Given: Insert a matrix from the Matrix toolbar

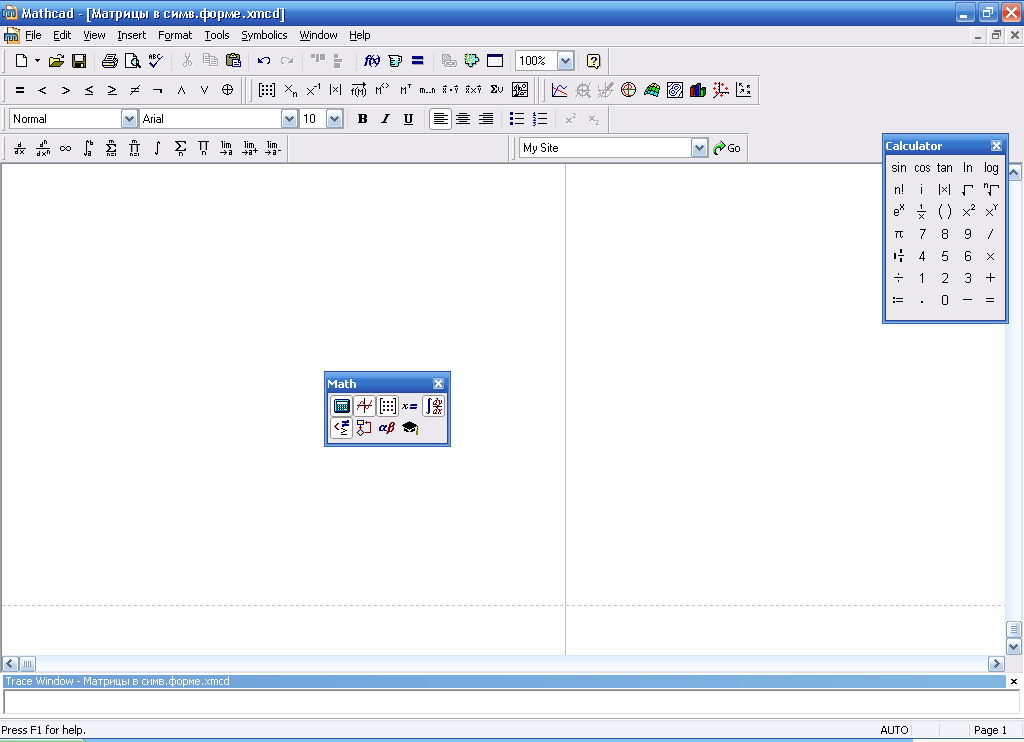Looking at the screenshot, I should (266, 90).
